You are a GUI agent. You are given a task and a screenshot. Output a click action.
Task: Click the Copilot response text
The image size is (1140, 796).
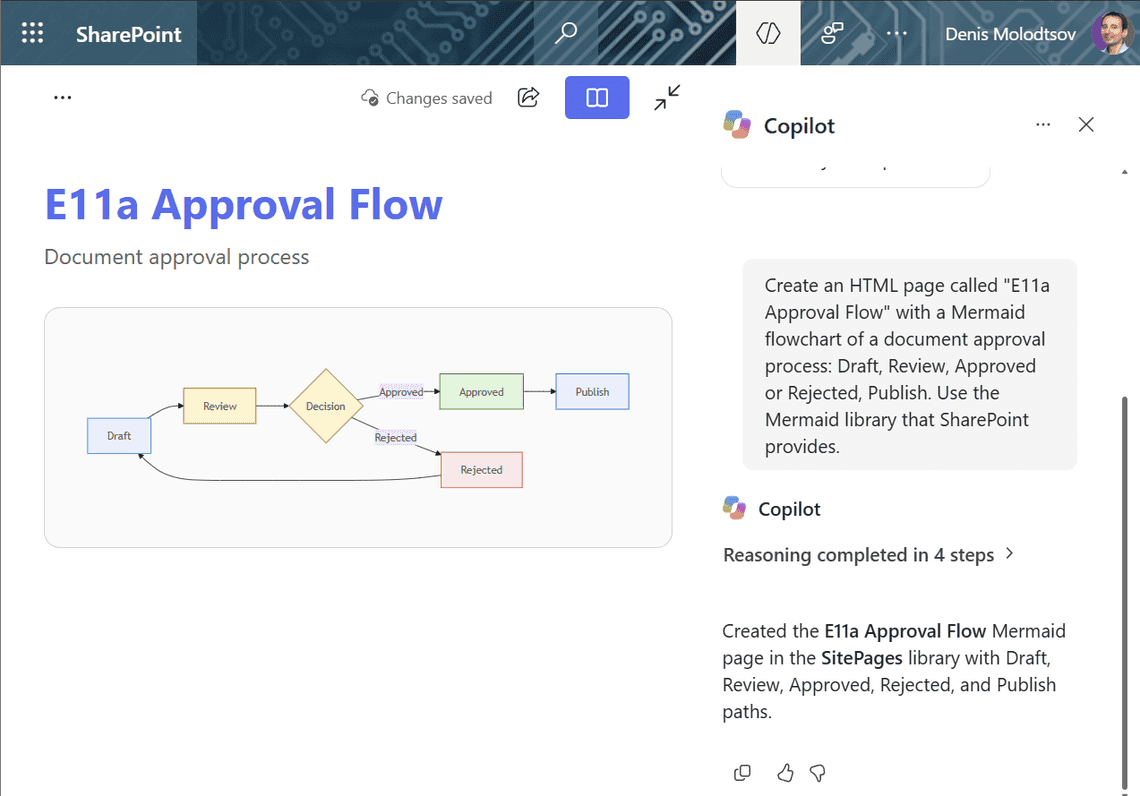click(x=894, y=672)
